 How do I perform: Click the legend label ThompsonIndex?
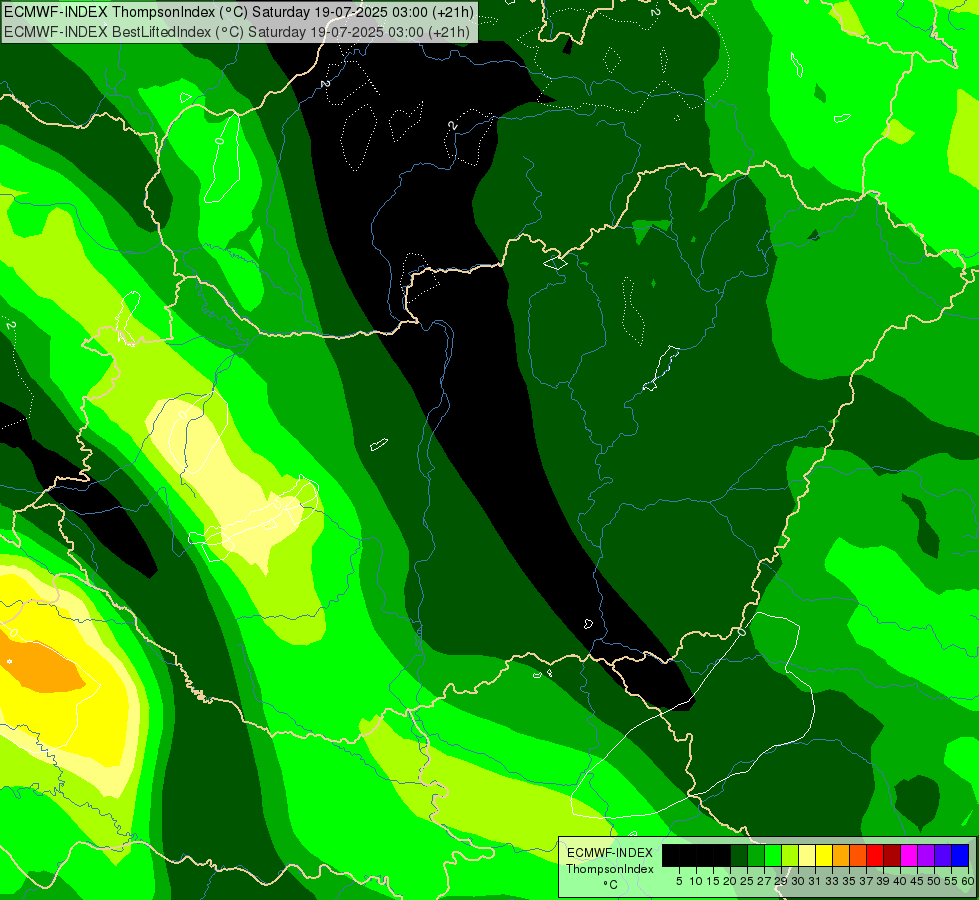[x=610, y=869]
